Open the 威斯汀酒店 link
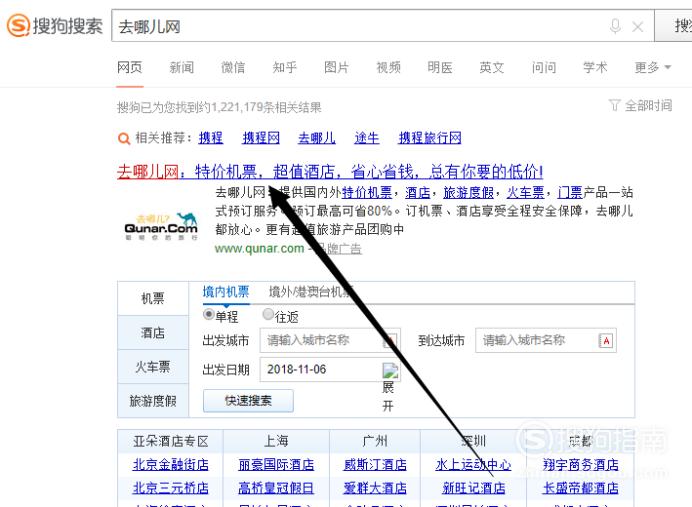The image size is (692, 507). [375, 464]
